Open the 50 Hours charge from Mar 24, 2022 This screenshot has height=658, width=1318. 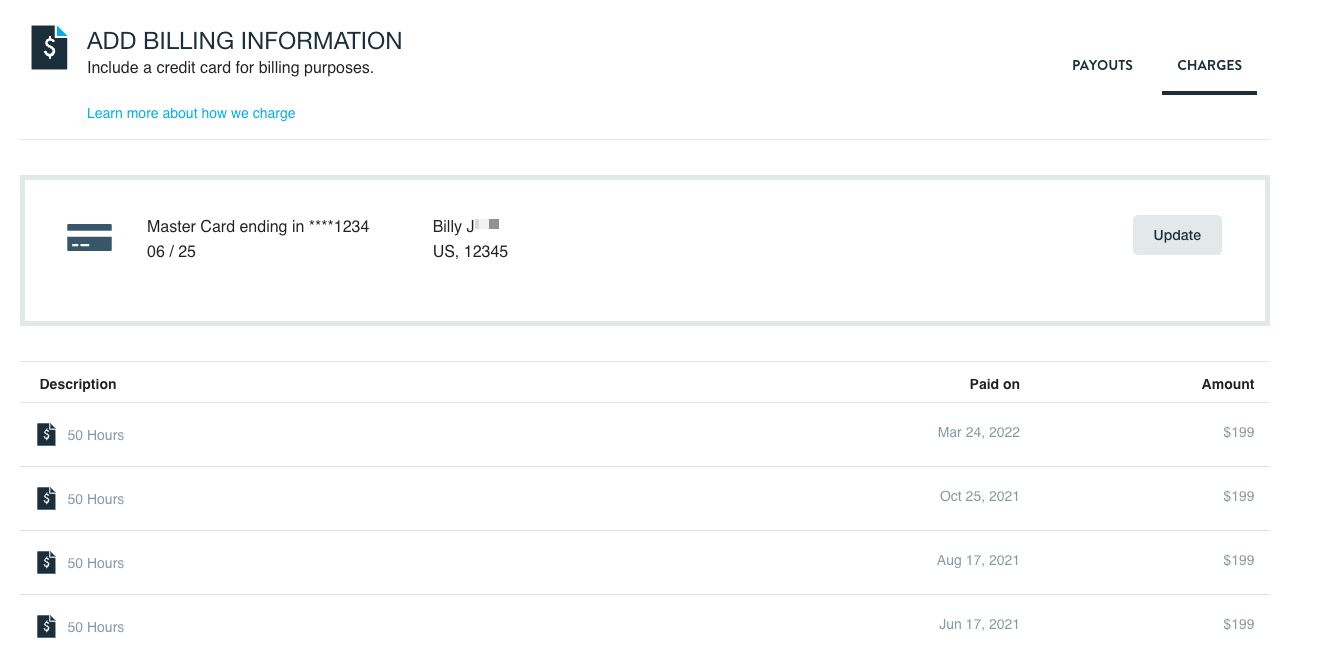pyautogui.click(x=96, y=435)
